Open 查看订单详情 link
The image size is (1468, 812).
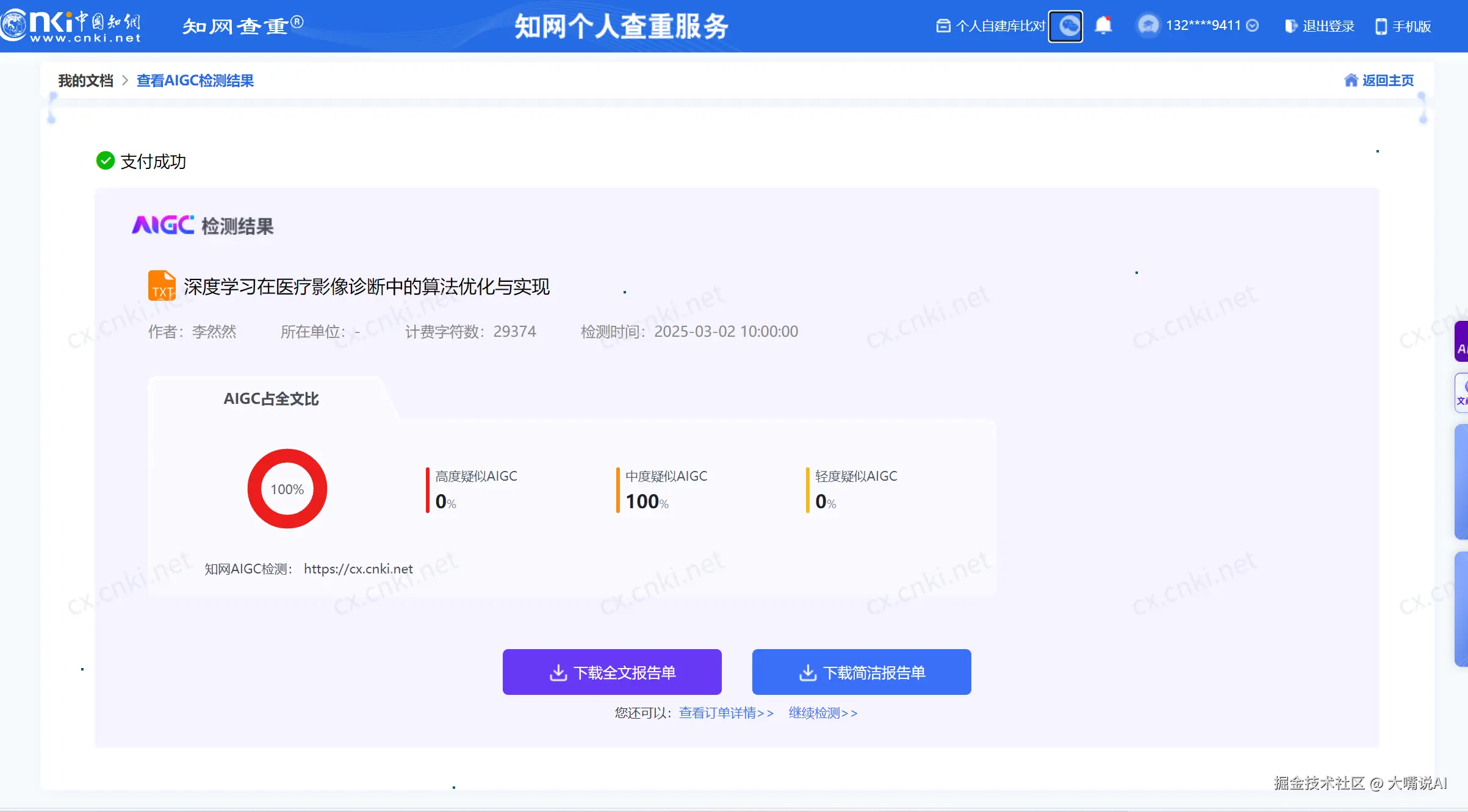[x=726, y=713]
